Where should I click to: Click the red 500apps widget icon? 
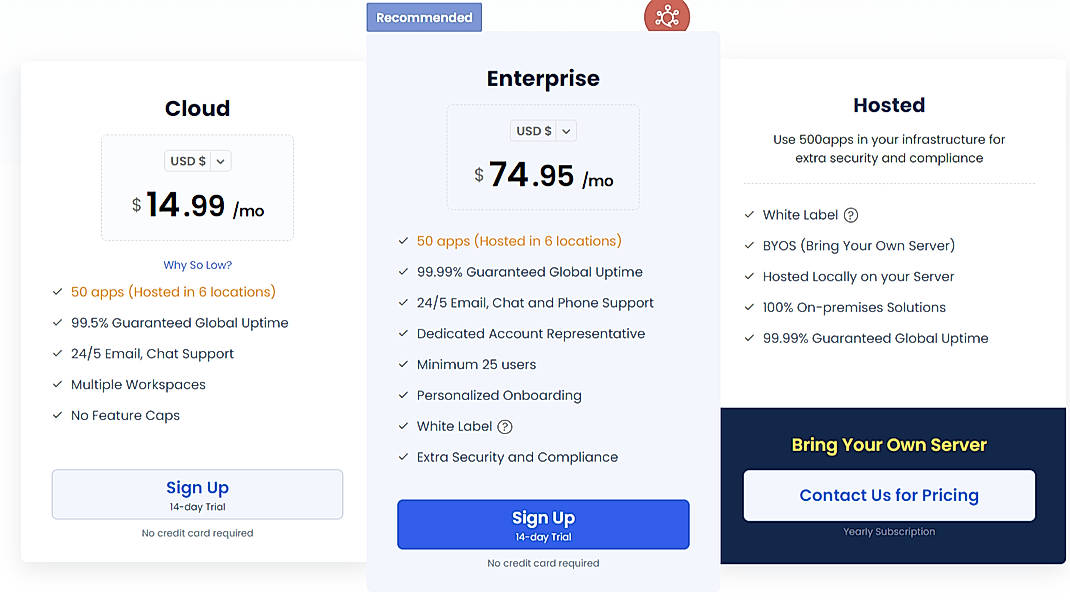pyautogui.click(x=666, y=16)
